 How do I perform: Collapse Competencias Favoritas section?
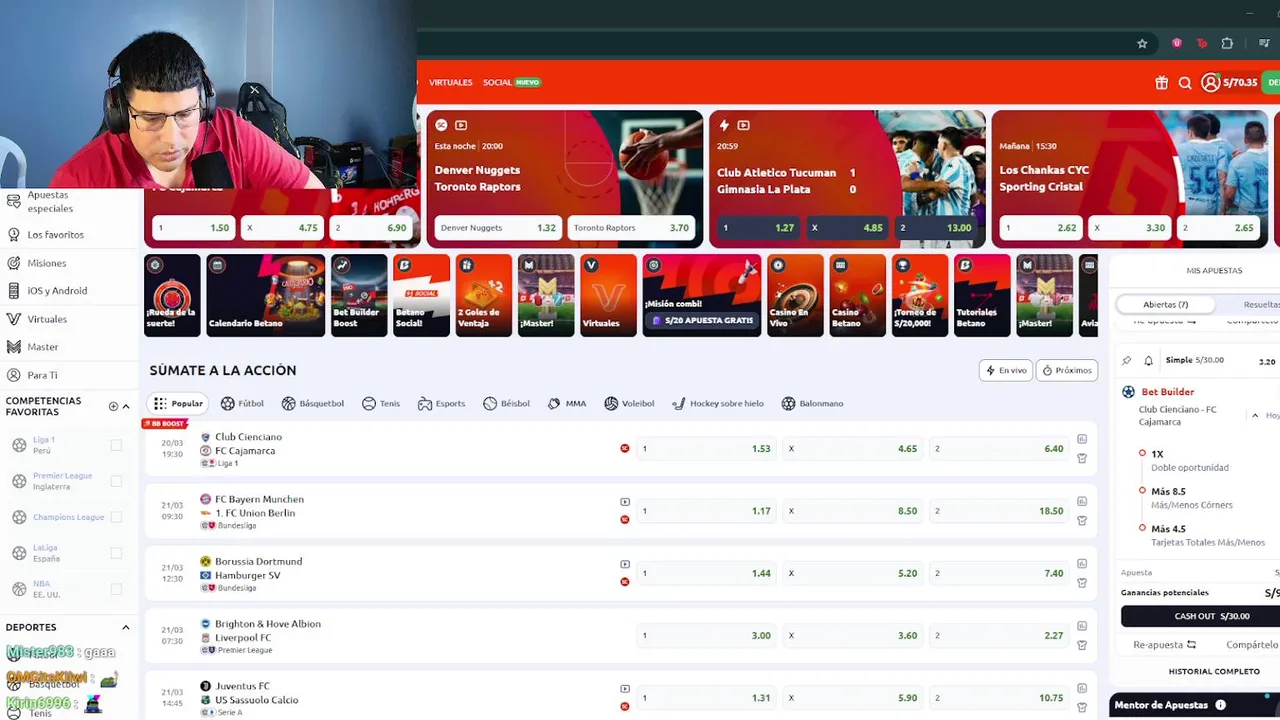coord(126,406)
